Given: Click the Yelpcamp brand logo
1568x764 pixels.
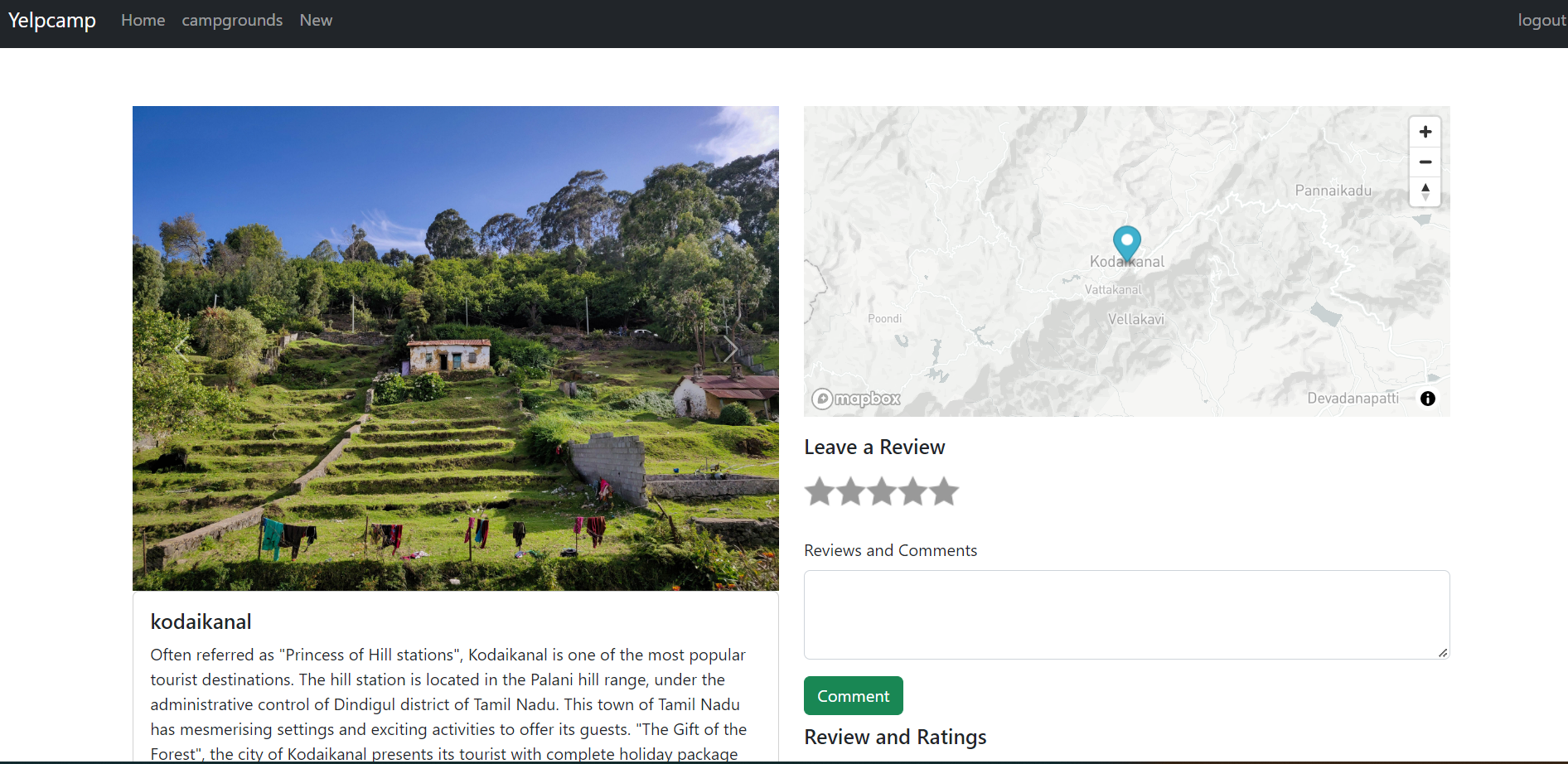Looking at the screenshot, I should click(51, 20).
